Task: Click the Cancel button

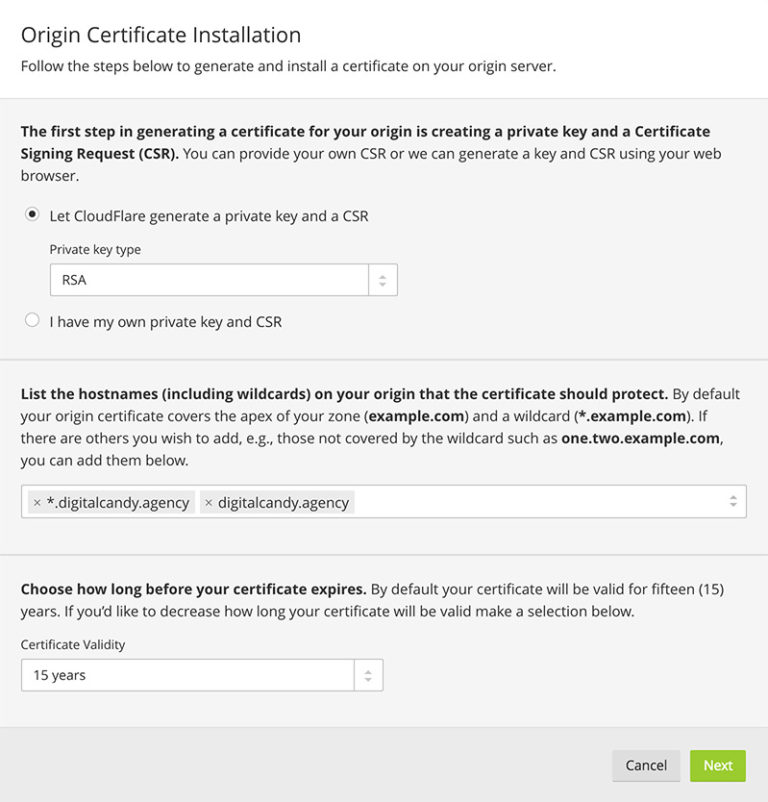Action: click(646, 765)
